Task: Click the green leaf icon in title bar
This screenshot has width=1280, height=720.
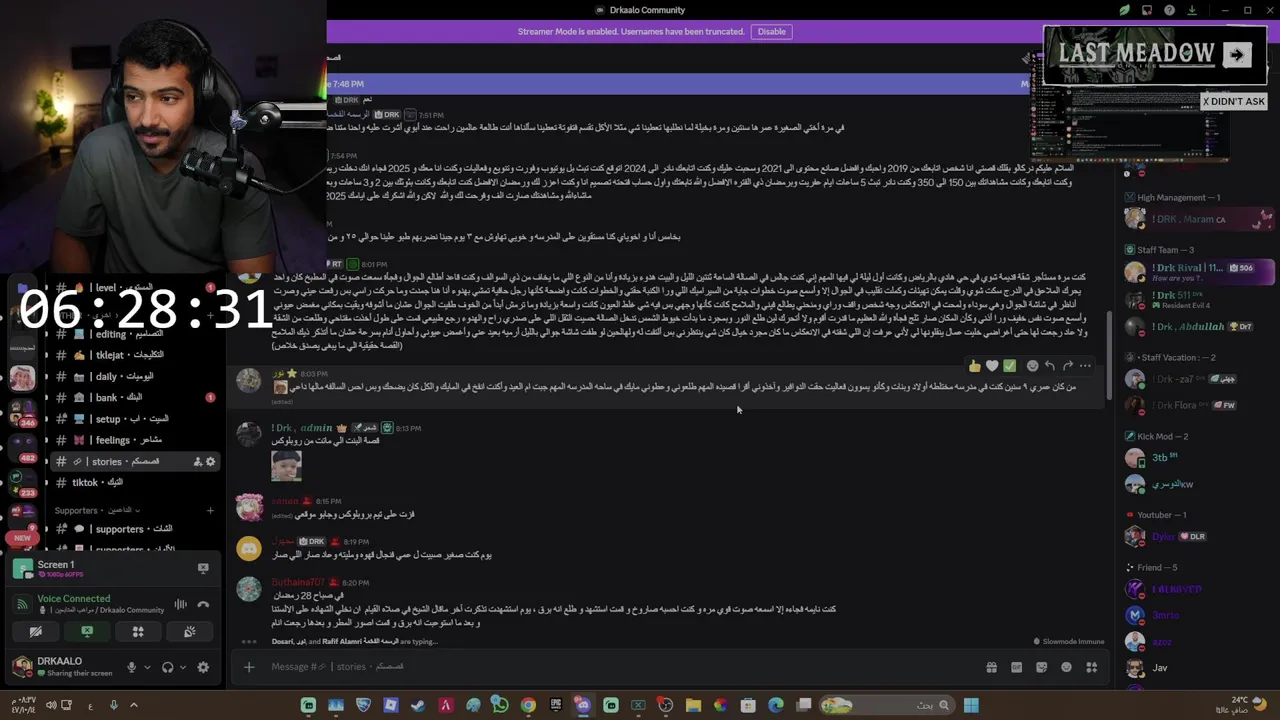Action: (1124, 10)
